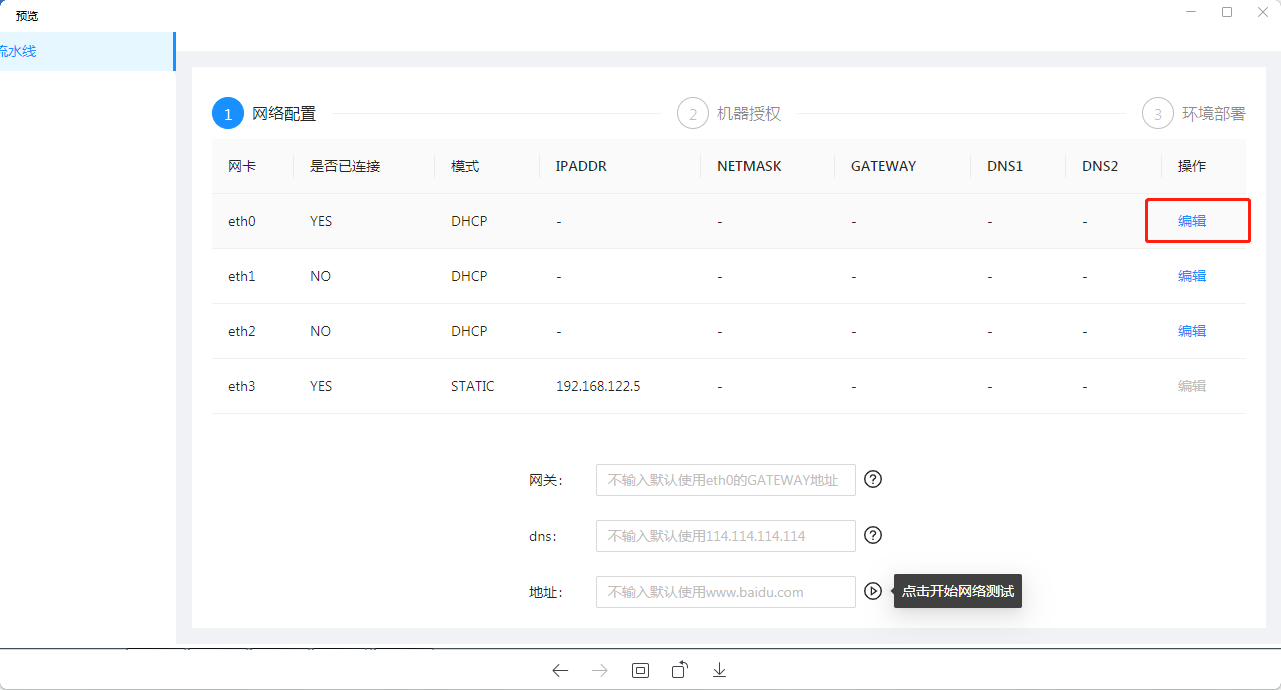
Task: Click the help icon beside 网关 field
Action: (x=873, y=479)
